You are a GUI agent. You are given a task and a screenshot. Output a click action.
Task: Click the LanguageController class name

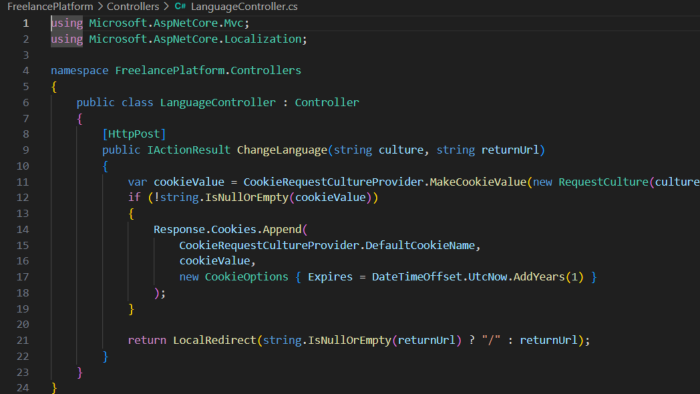218,103
